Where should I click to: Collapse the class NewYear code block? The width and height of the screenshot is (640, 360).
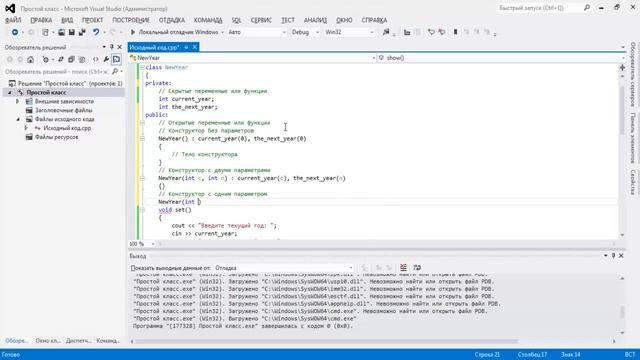pyautogui.click(x=142, y=67)
